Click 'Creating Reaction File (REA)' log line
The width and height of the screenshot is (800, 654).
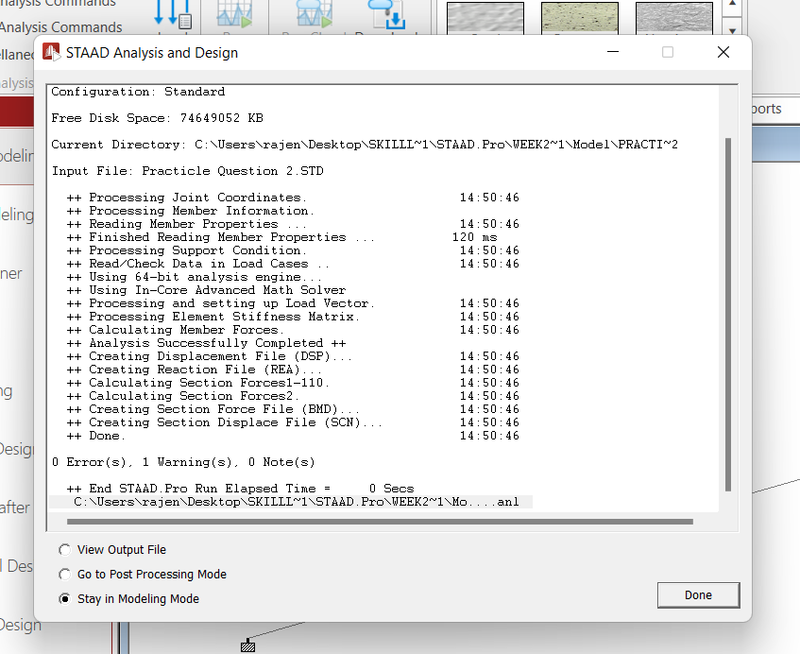[293, 370]
